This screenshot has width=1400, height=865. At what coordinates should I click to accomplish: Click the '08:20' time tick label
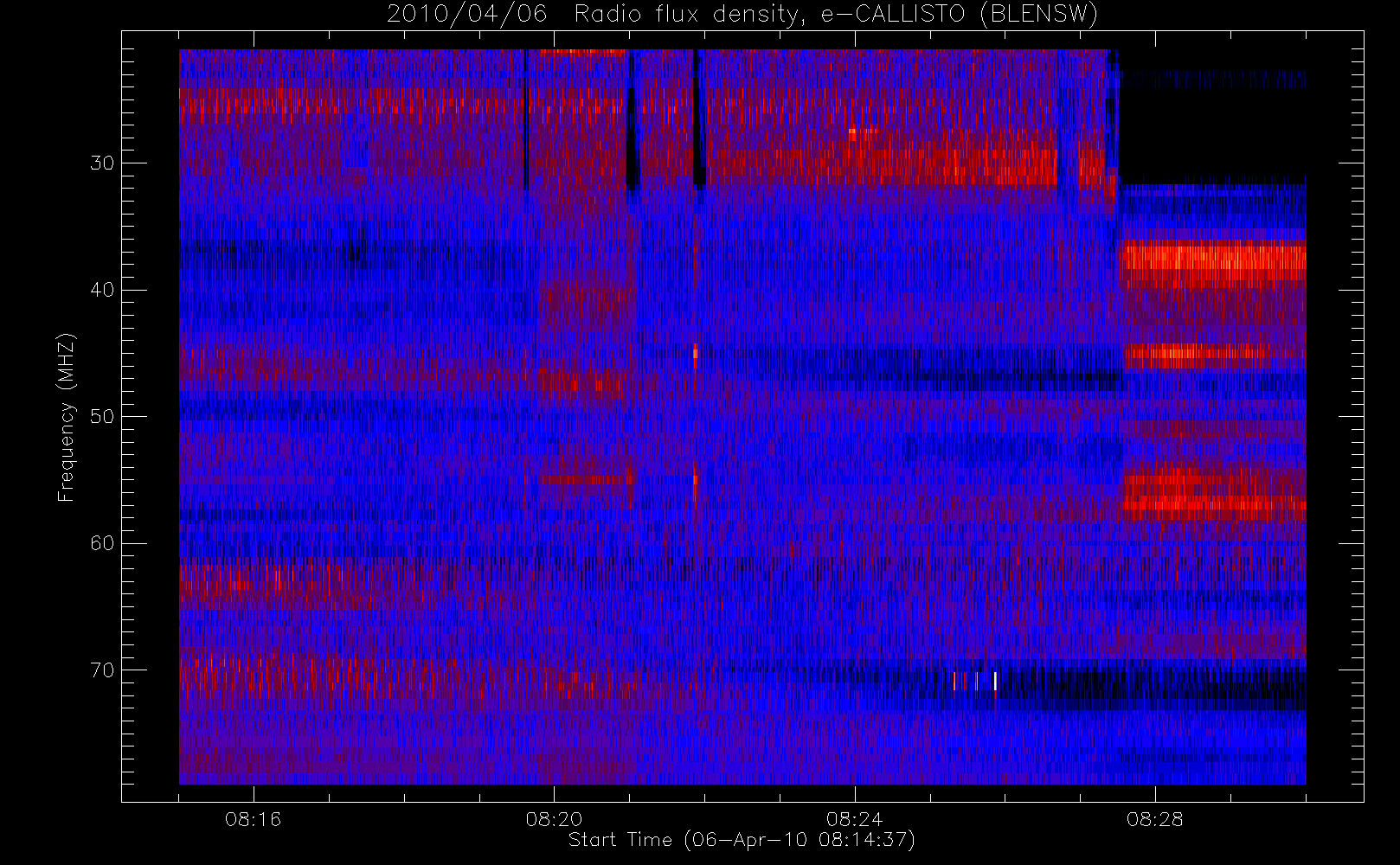554,819
